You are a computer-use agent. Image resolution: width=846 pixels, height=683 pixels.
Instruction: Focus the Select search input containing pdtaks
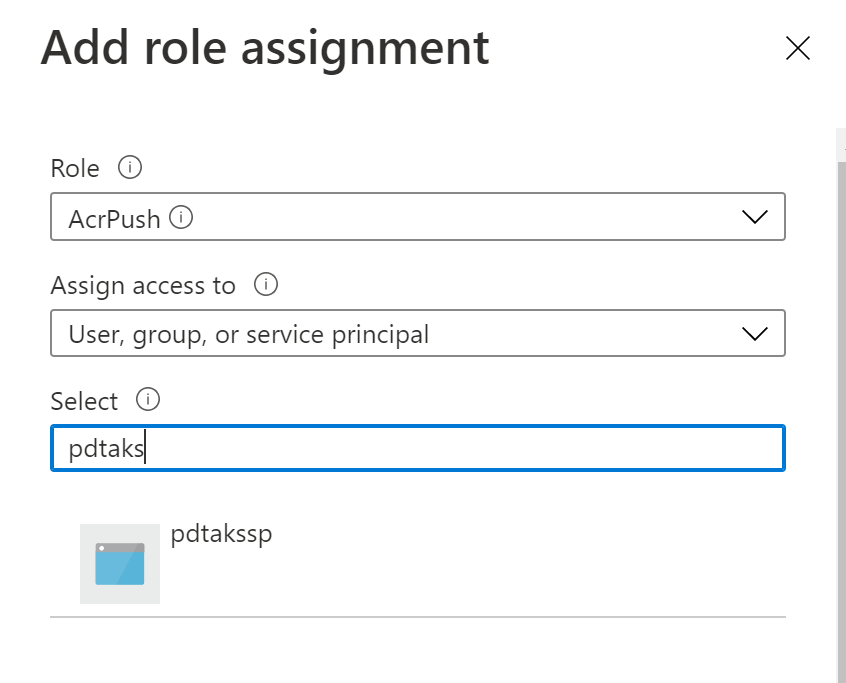417,448
